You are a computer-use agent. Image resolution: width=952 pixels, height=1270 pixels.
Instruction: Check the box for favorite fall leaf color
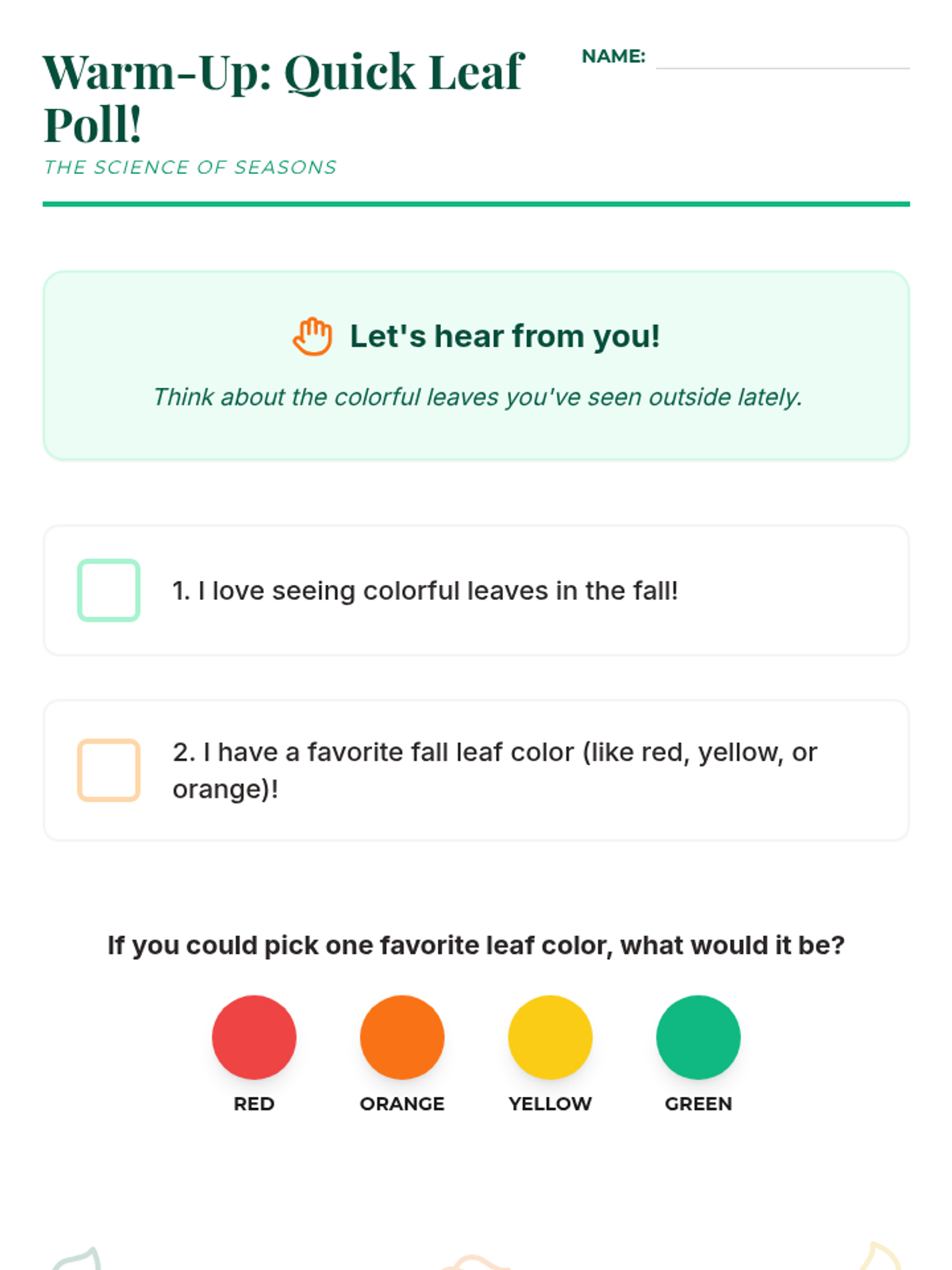pyautogui.click(x=109, y=770)
